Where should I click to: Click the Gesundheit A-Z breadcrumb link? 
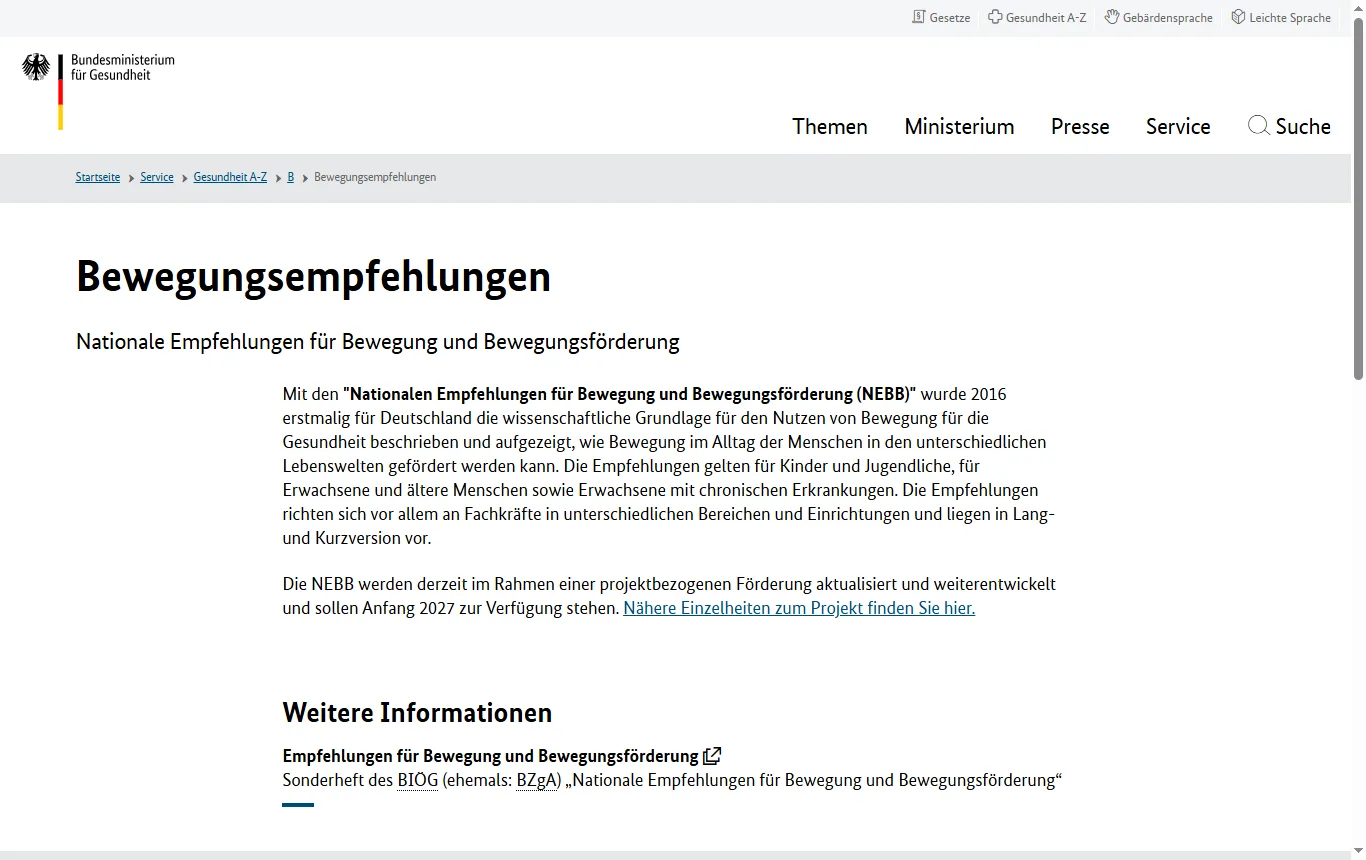(230, 177)
